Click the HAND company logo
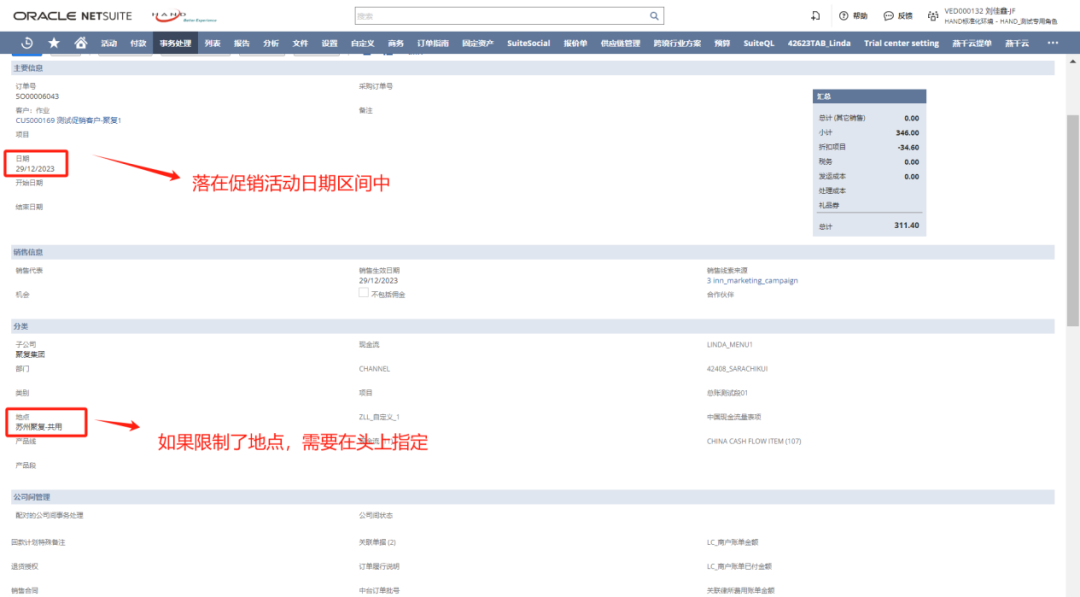This screenshot has height=597, width=1080. (183, 16)
